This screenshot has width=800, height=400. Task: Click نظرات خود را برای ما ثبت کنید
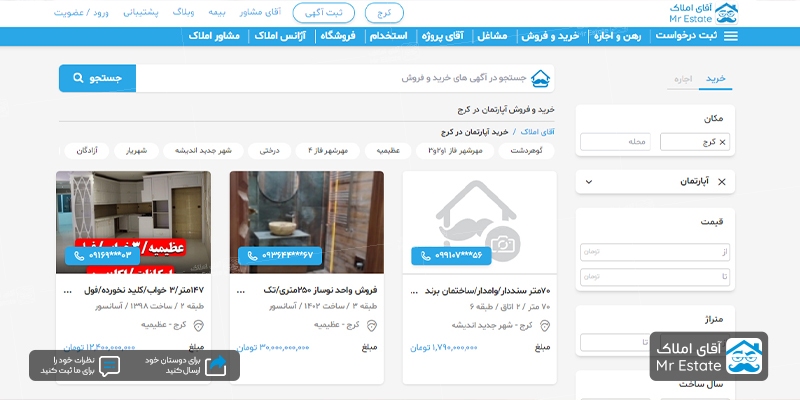68,366
